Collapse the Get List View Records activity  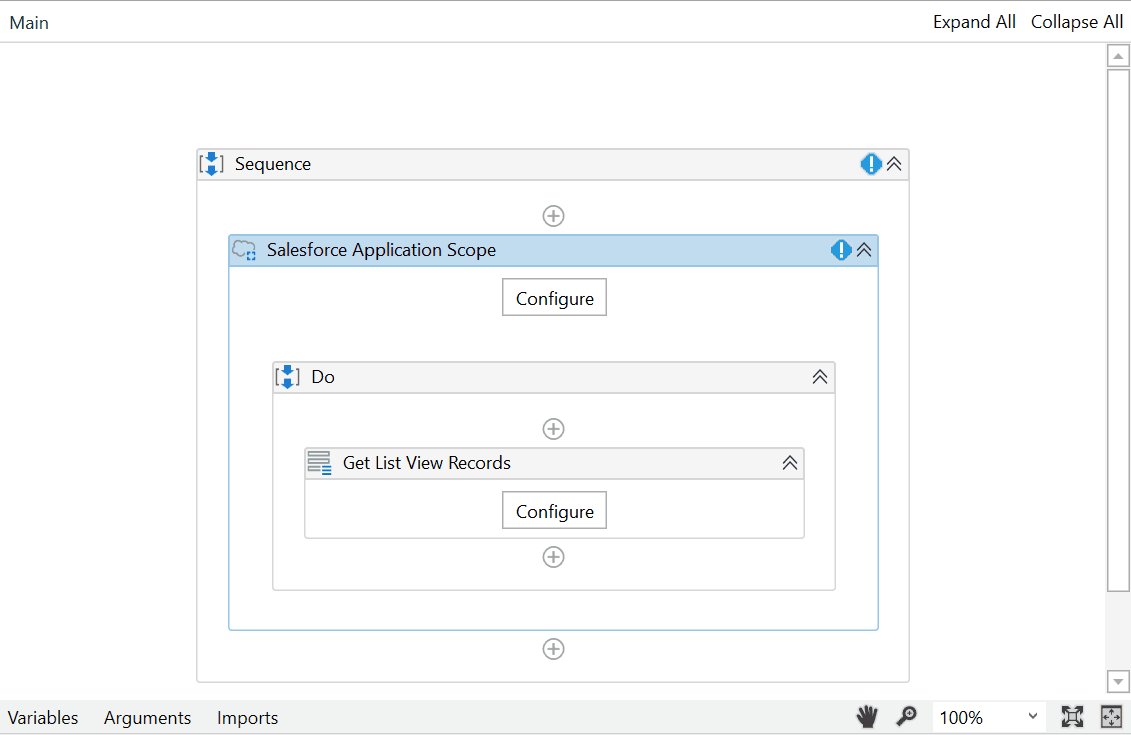pyautogui.click(x=789, y=463)
